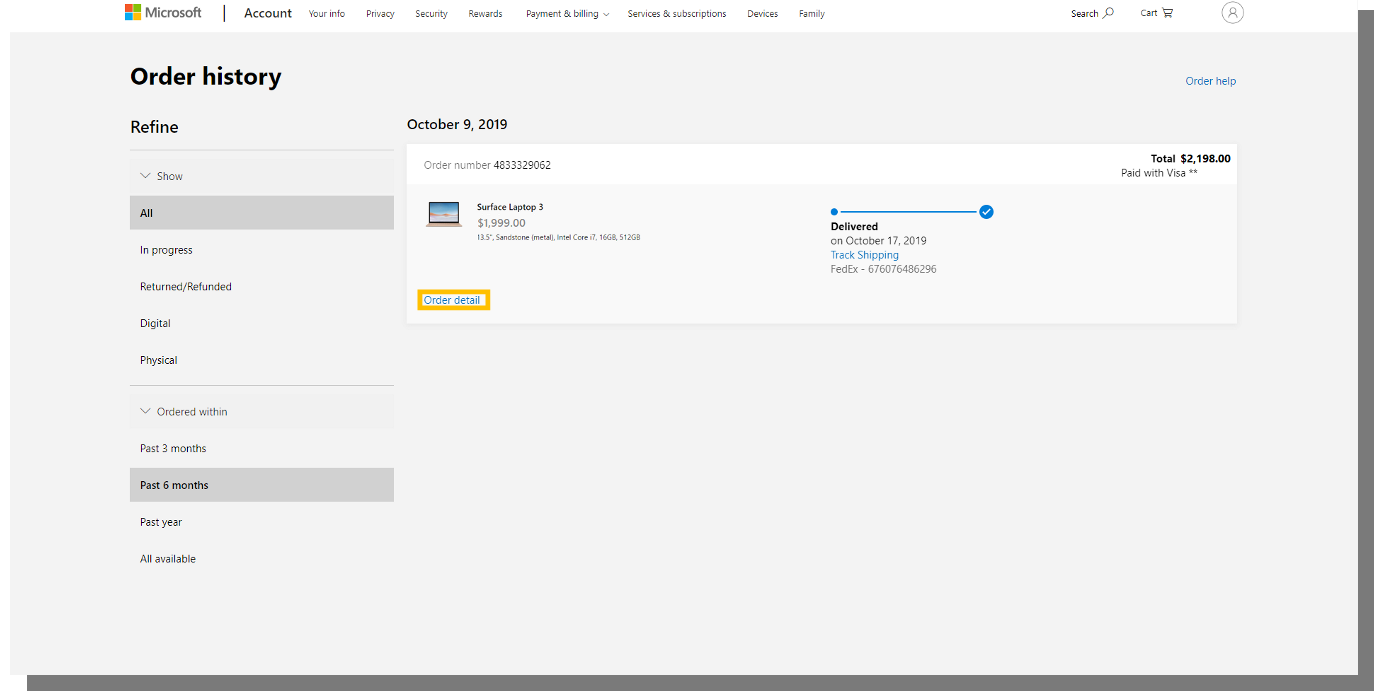
Task: Open the shopping Cart
Action: click(1156, 13)
